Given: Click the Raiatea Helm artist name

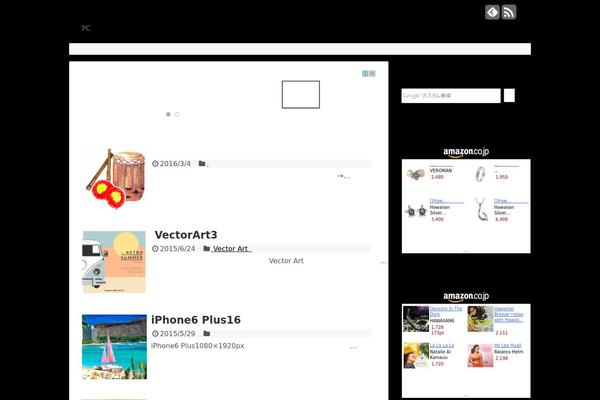Looking at the screenshot, I should (x=508, y=352).
